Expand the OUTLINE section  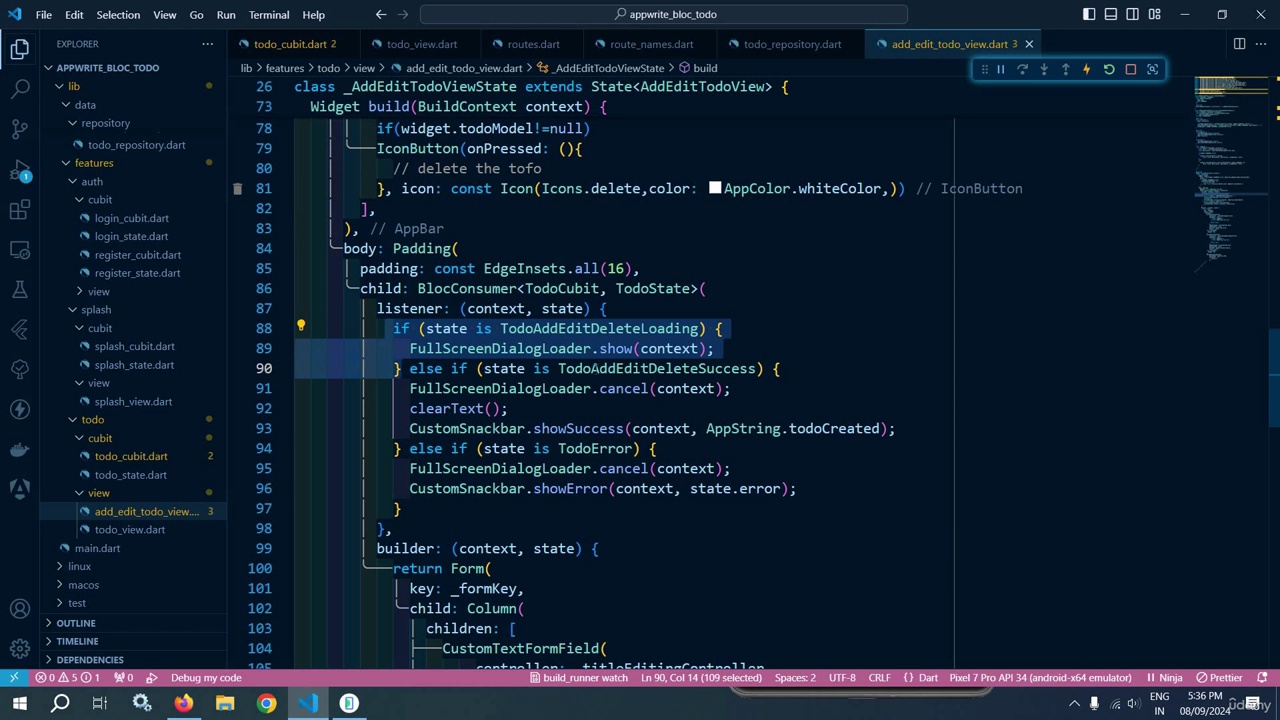click(76, 623)
